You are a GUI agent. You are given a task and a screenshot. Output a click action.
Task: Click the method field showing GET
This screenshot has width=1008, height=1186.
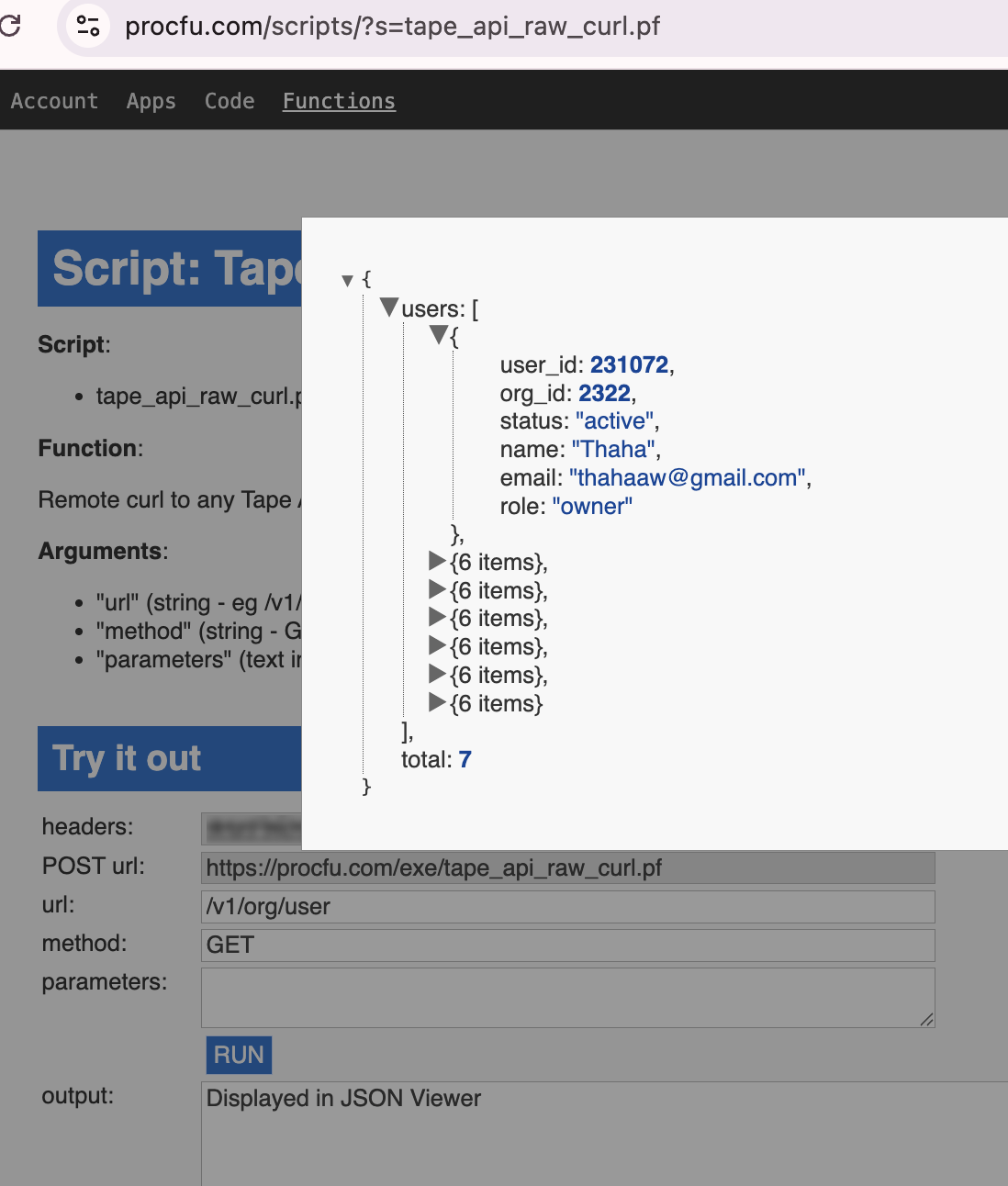[x=567, y=945]
